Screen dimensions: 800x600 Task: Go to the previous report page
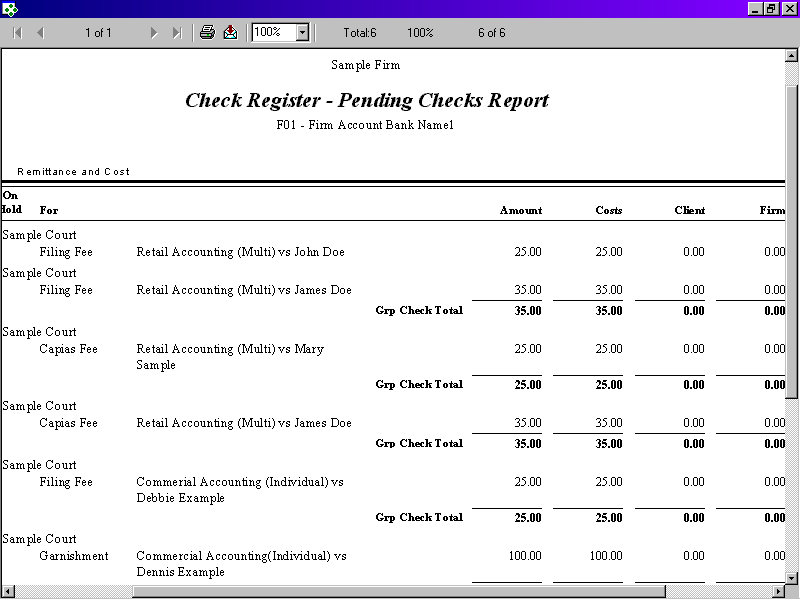coord(40,33)
